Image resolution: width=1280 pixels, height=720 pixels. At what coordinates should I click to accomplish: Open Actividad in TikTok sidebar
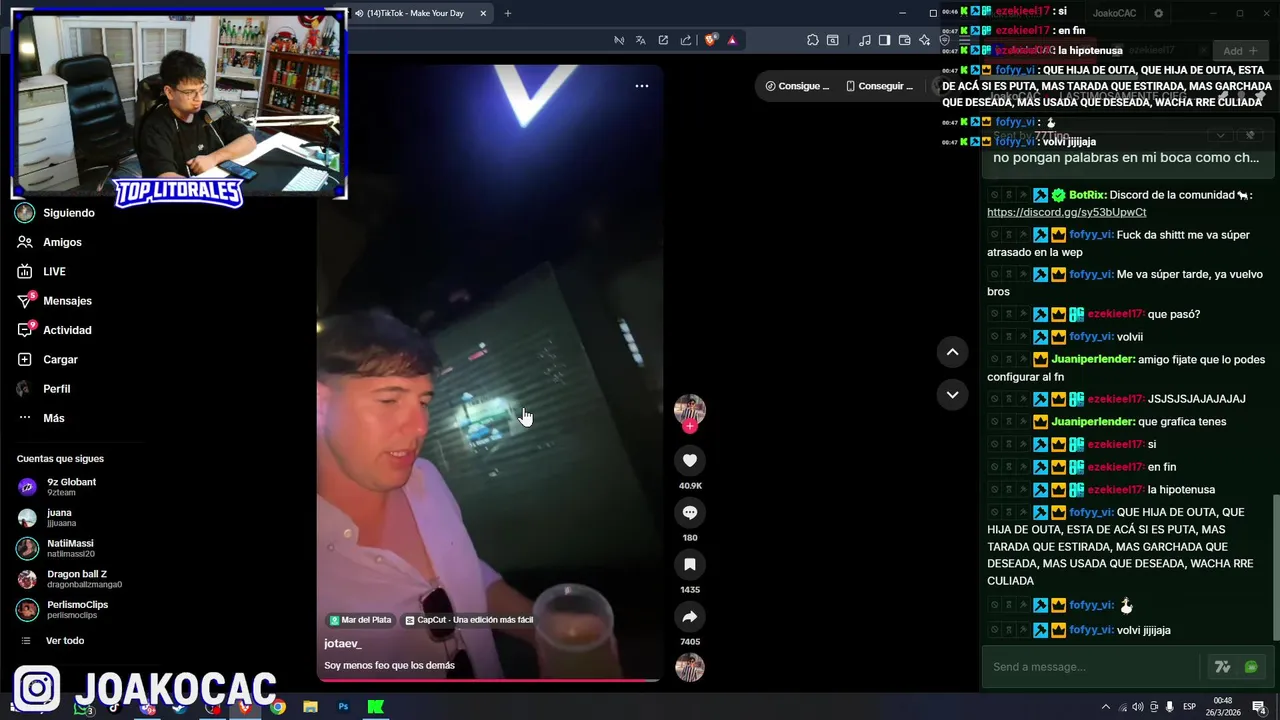tap(67, 330)
